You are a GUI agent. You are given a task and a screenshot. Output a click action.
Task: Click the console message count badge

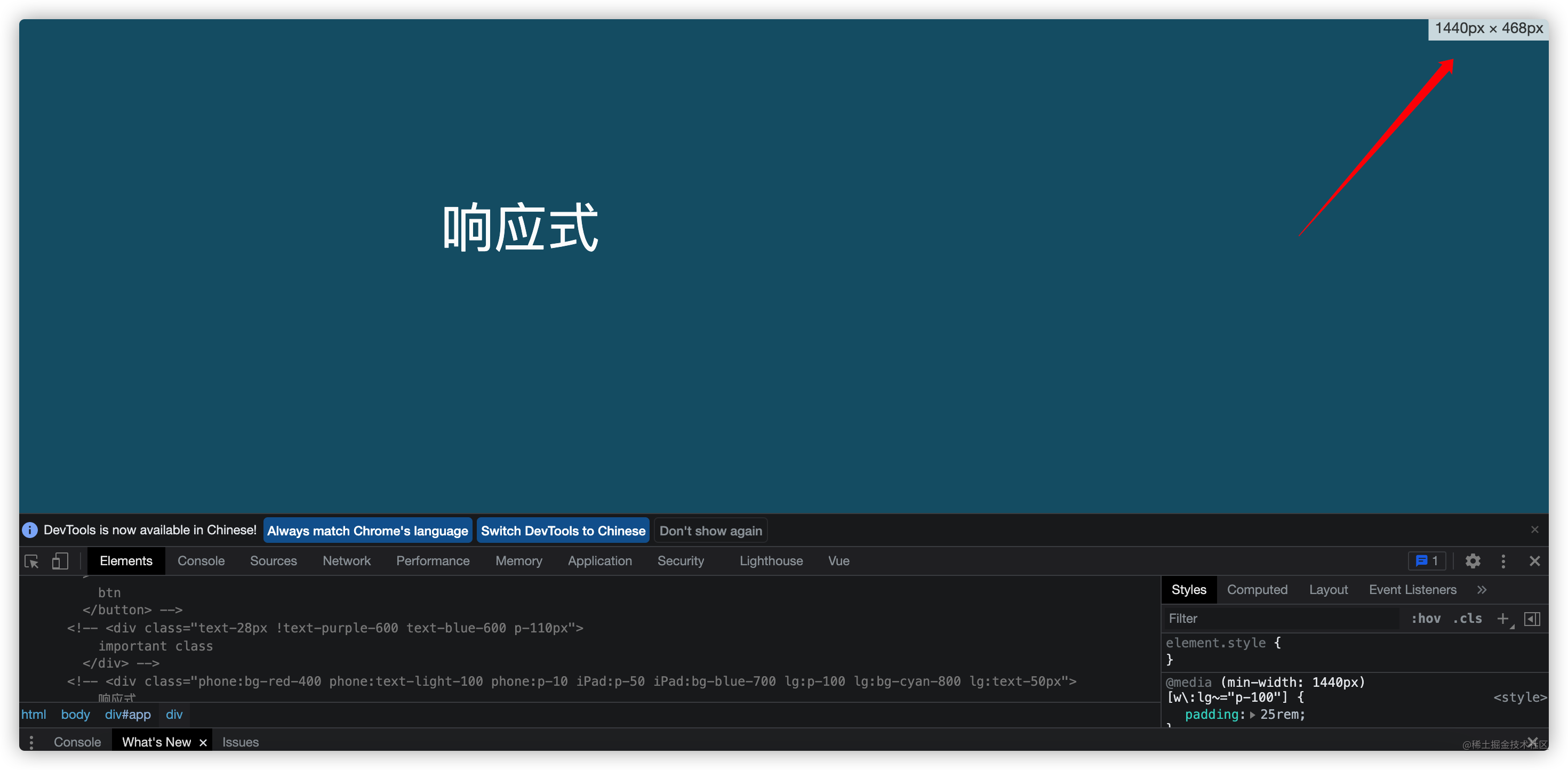[x=1427, y=560]
